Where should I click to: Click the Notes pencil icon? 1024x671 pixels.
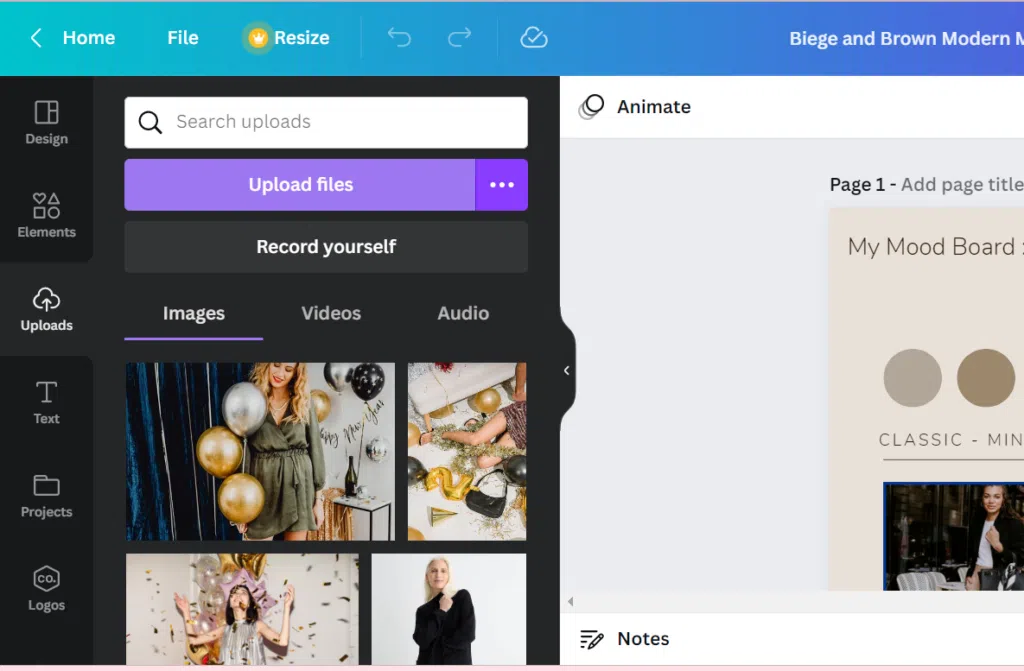click(592, 639)
